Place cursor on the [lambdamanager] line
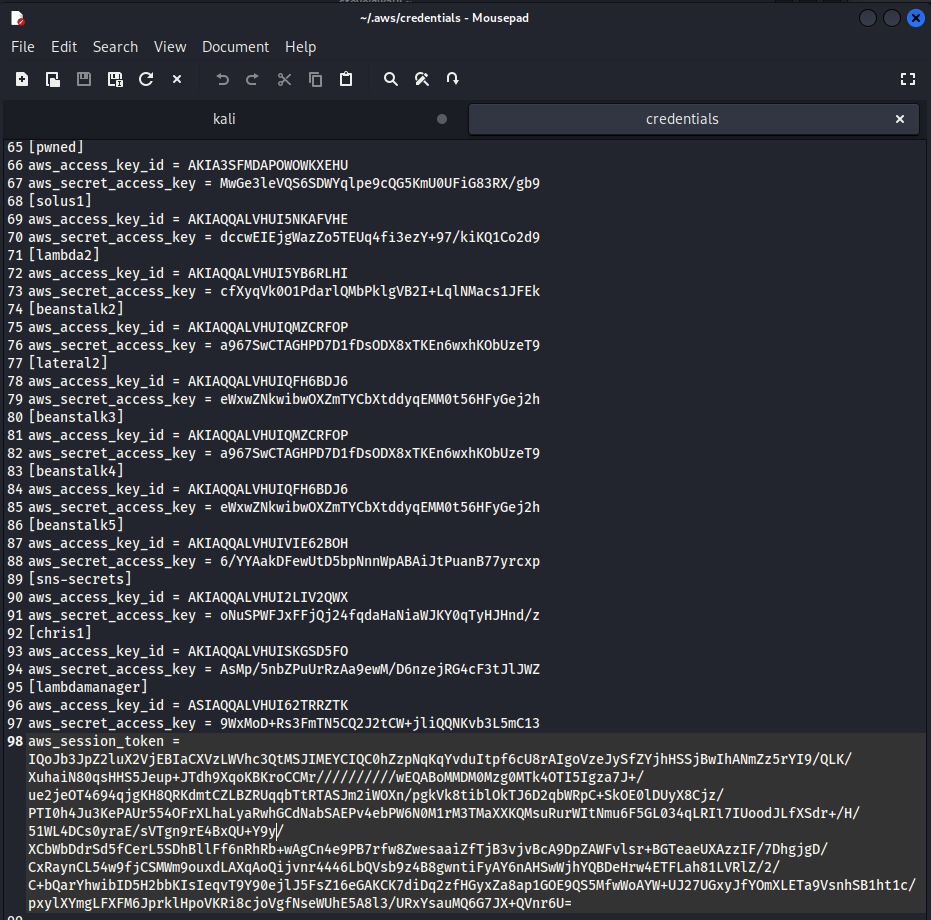 pos(88,687)
